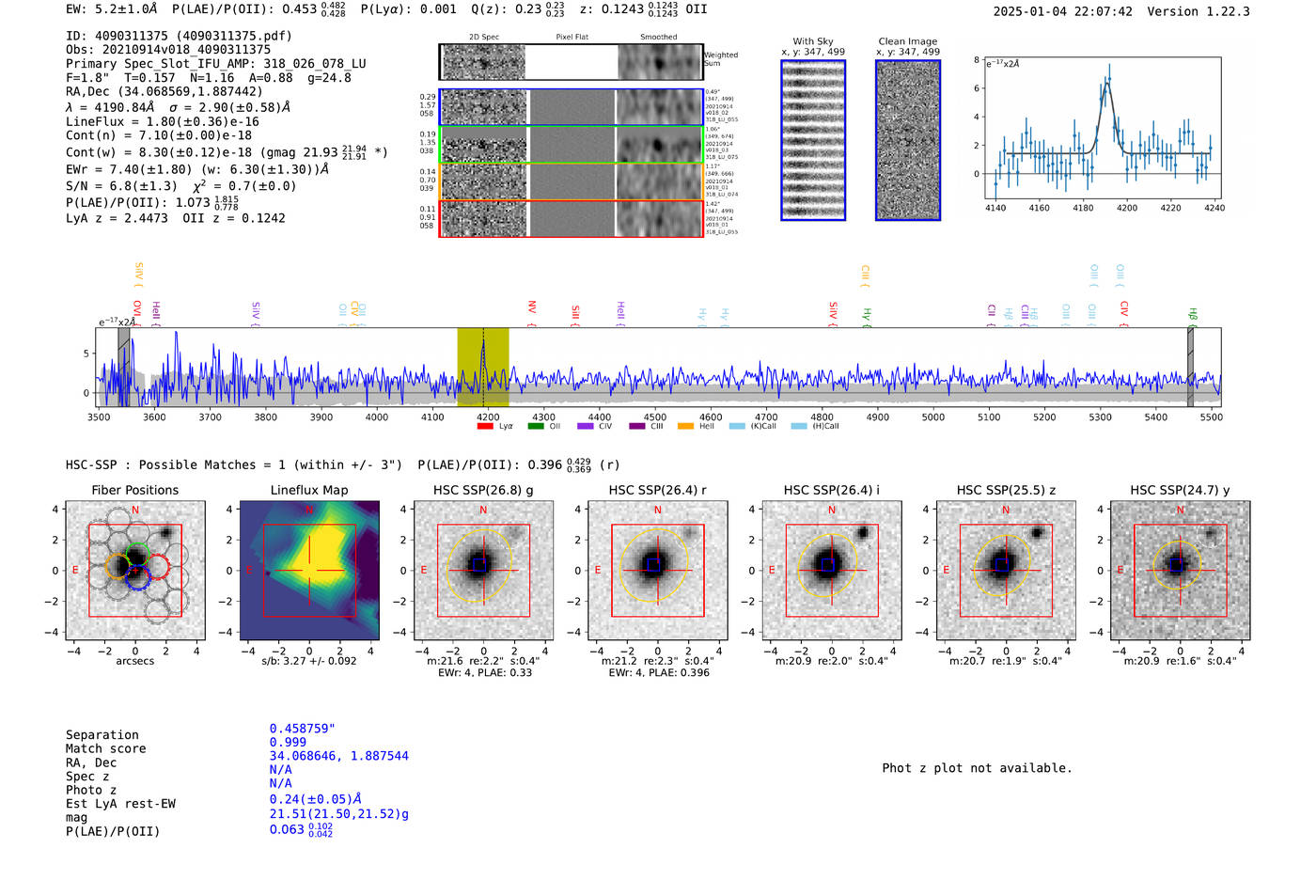Click the red SiII line label
Viewport: 1316px width, 896px height.
tap(576, 314)
